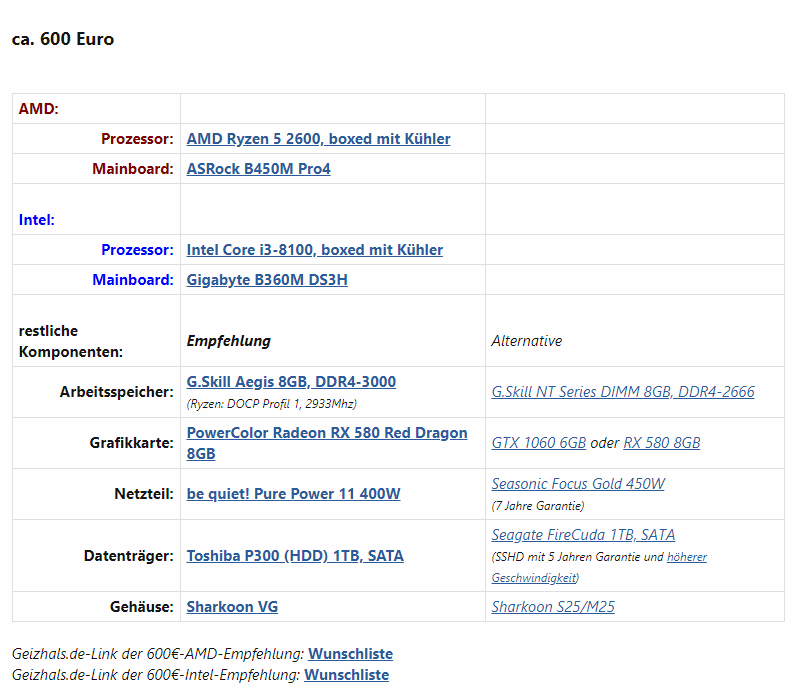The height and width of the screenshot is (687, 791).
Task: Click the 'restliche Komponenten:' label
Action: (x=71, y=341)
